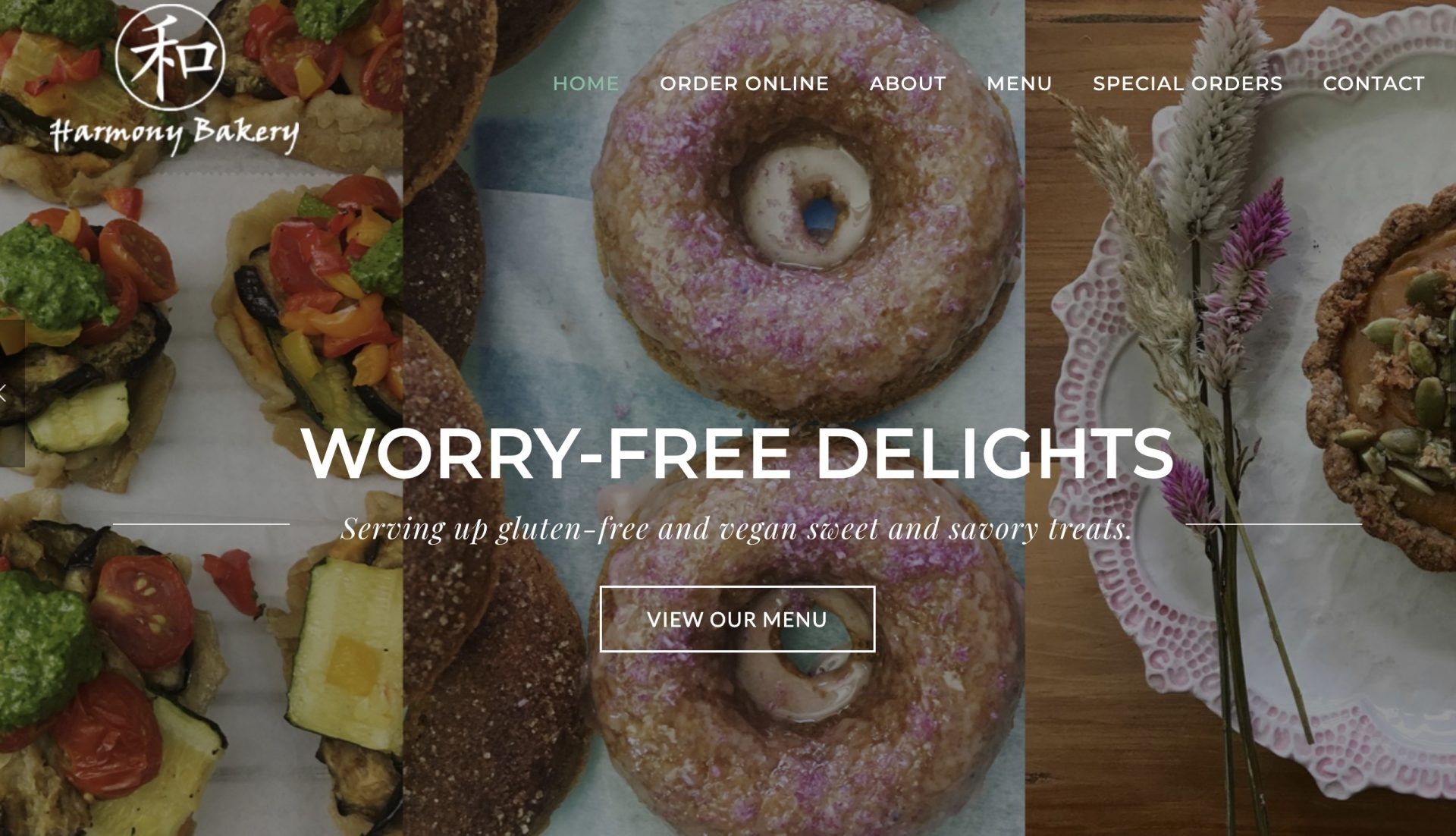Select MENU in the top navigation
The image size is (1456, 836).
1019,83
